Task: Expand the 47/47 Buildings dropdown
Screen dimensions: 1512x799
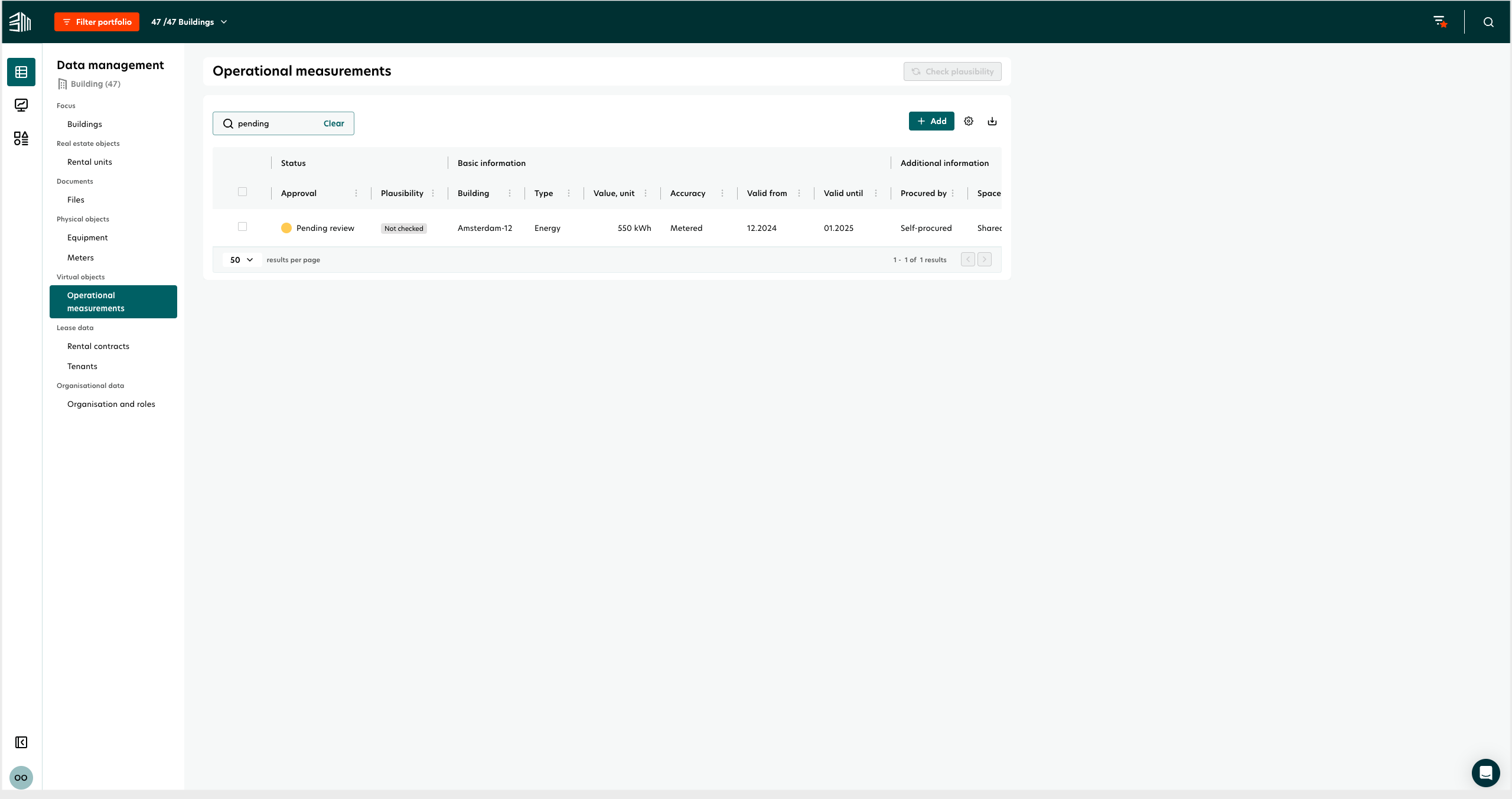Action: pyautogui.click(x=189, y=22)
